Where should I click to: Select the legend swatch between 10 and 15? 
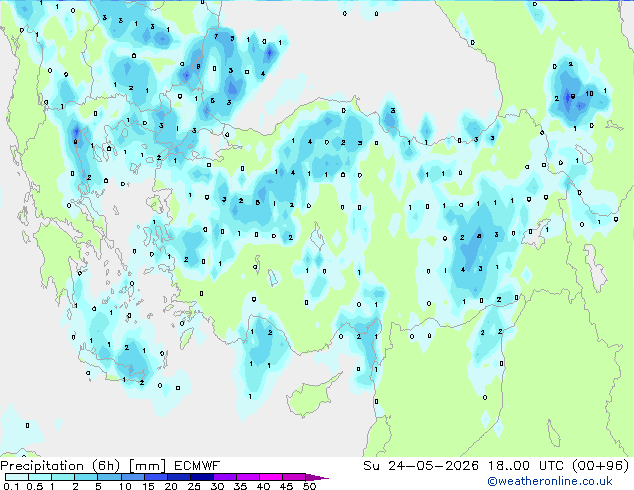[132, 477]
